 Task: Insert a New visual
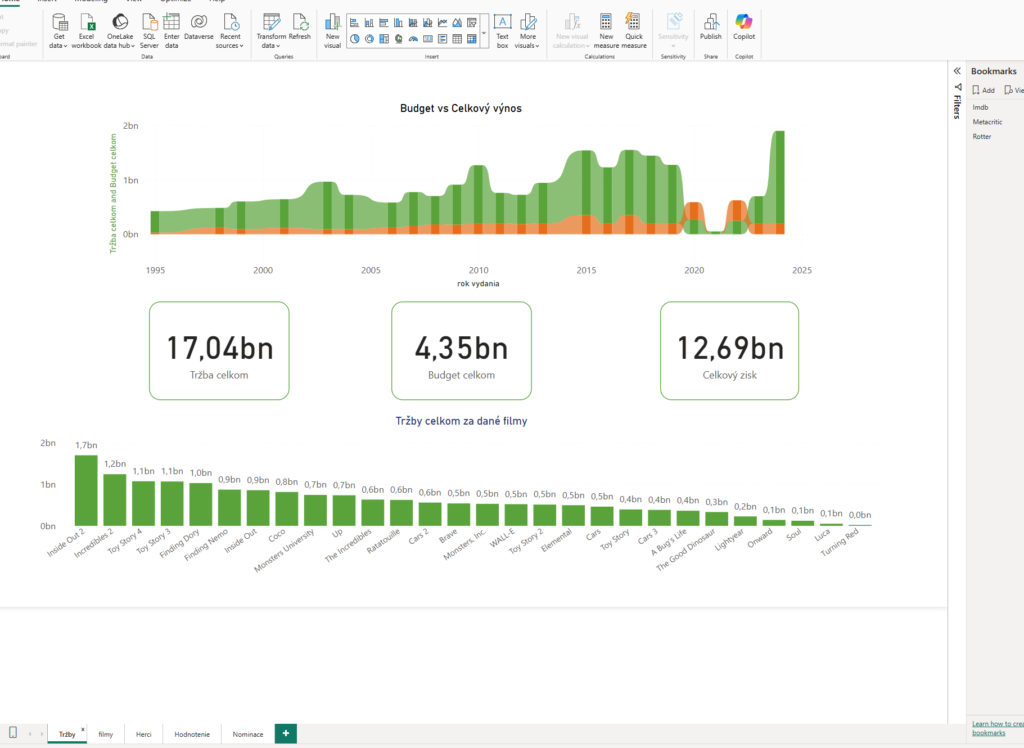pos(332,31)
